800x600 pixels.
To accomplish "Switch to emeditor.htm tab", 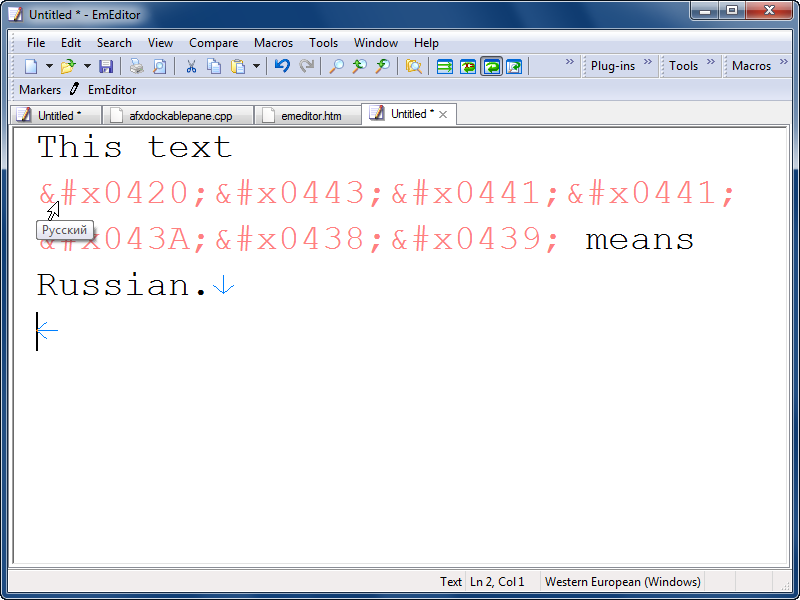I will click(x=307, y=115).
